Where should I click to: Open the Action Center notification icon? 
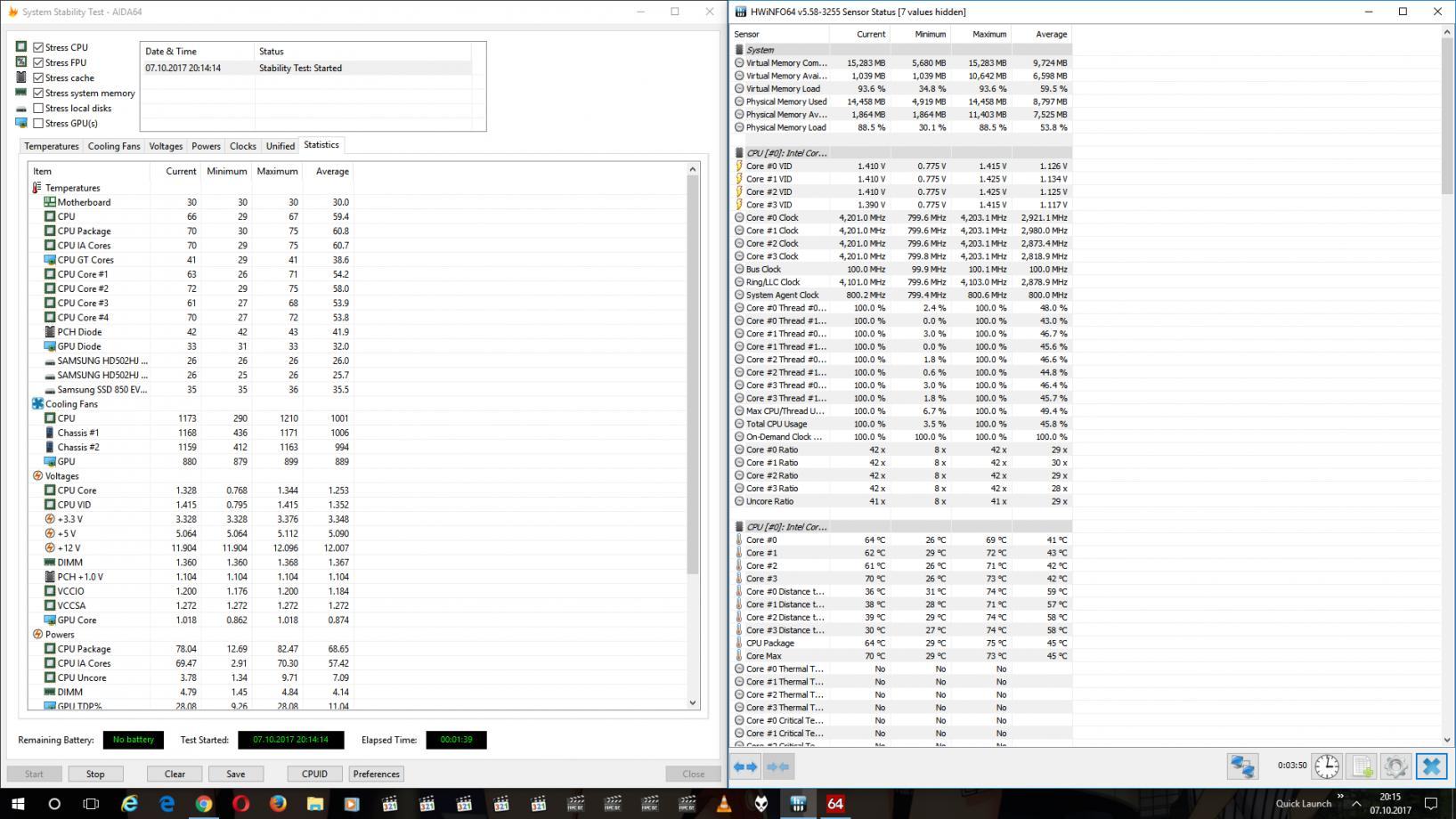1431,804
